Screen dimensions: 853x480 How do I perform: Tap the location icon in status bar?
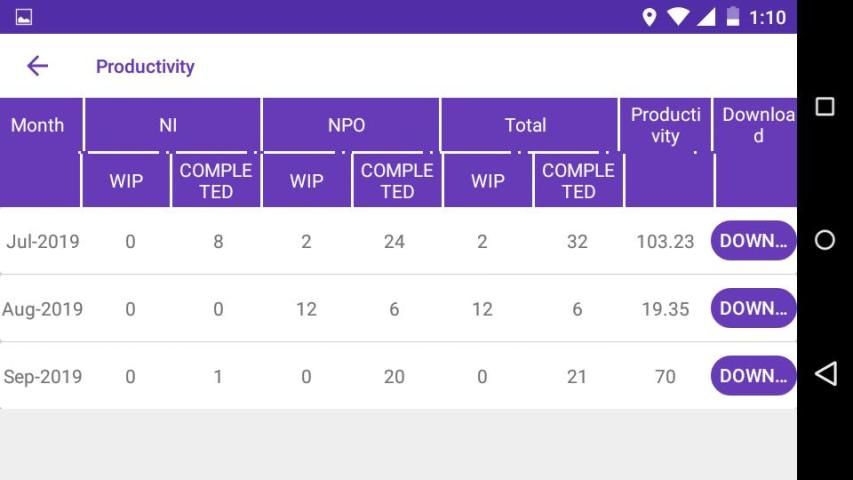pyautogui.click(x=649, y=17)
